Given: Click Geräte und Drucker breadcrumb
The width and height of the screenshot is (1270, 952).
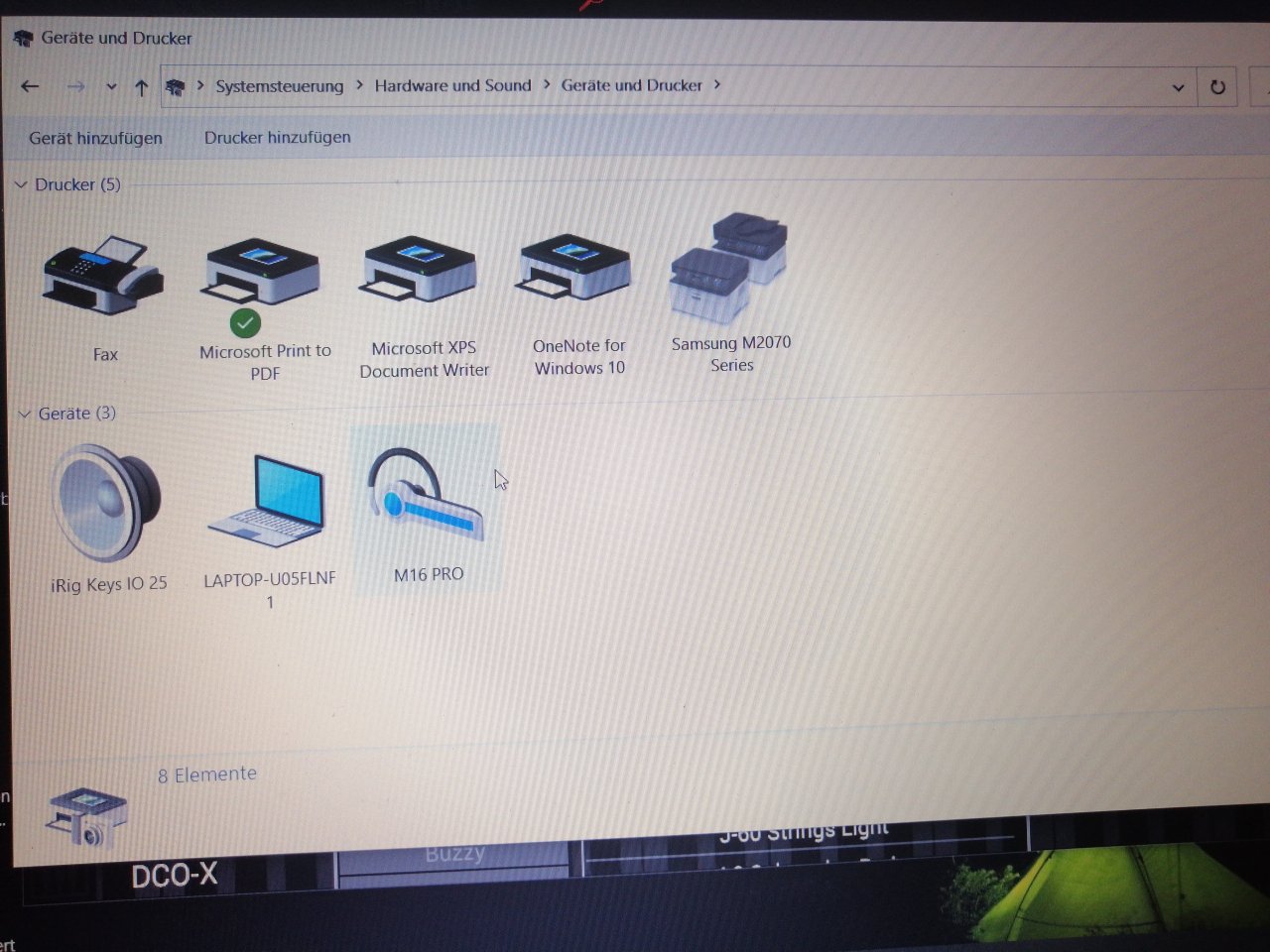Looking at the screenshot, I should [632, 85].
